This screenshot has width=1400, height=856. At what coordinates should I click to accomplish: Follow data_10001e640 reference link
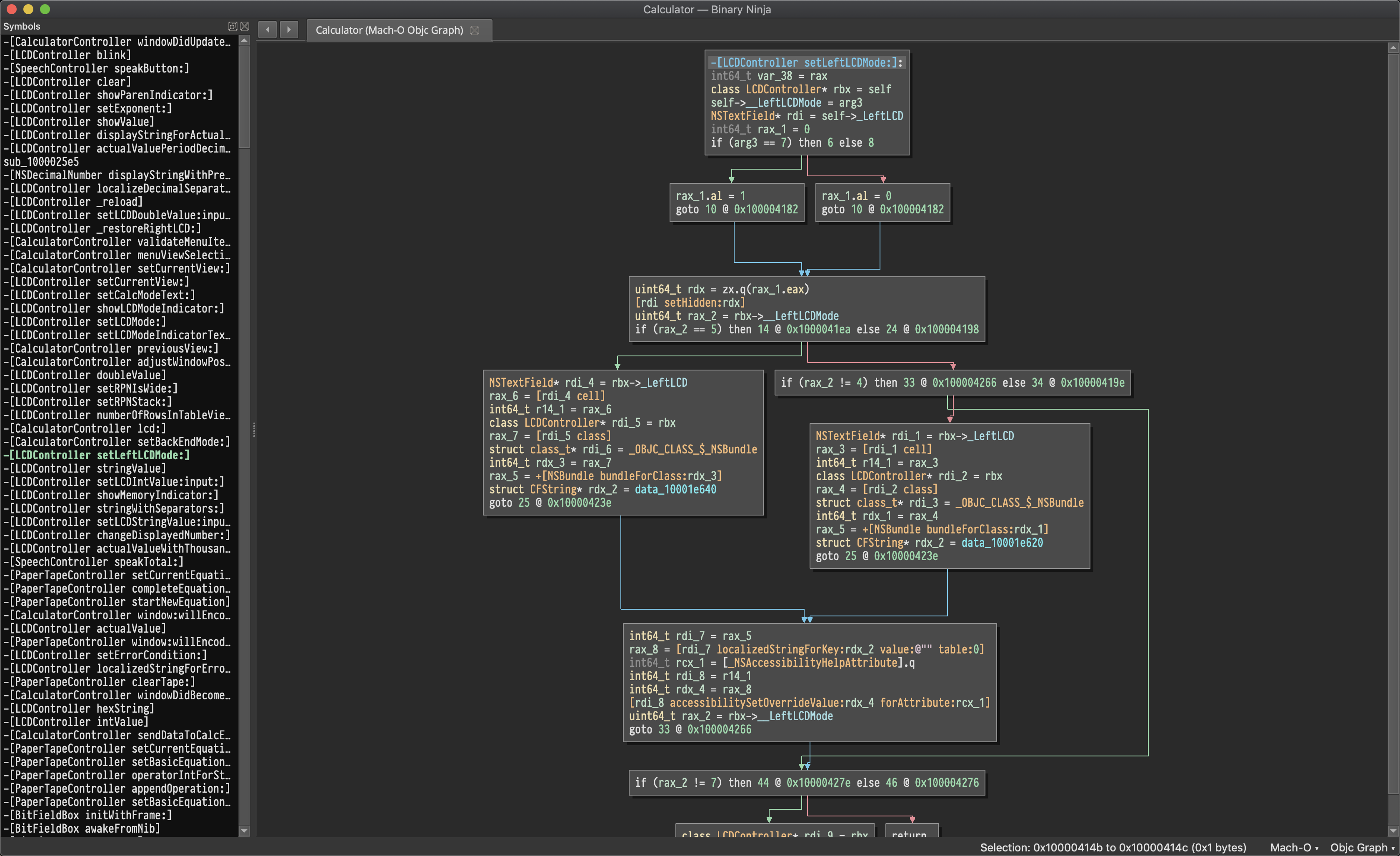pos(675,489)
